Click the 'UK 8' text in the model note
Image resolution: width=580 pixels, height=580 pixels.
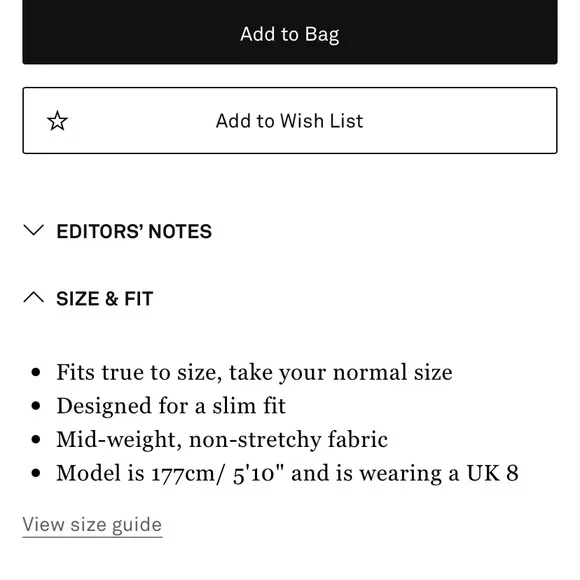point(492,473)
